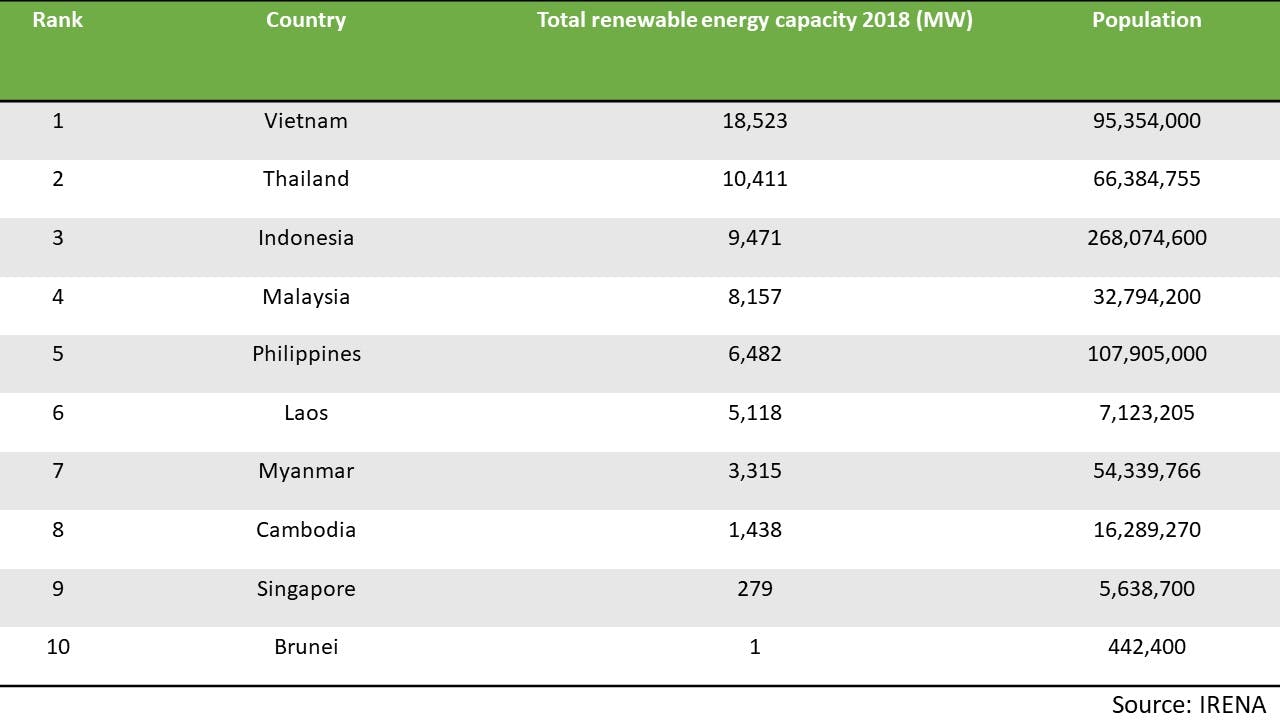Screen dimensions: 1280x720
Task: Select Indonesia's population value 268,074,600
Action: pyautogui.click(x=1147, y=237)
